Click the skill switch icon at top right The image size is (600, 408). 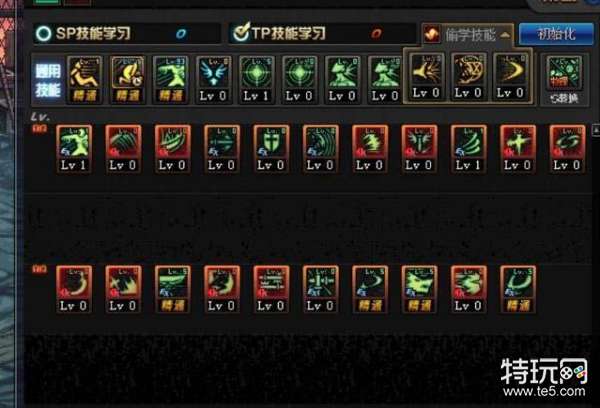(x=564, y=80)
